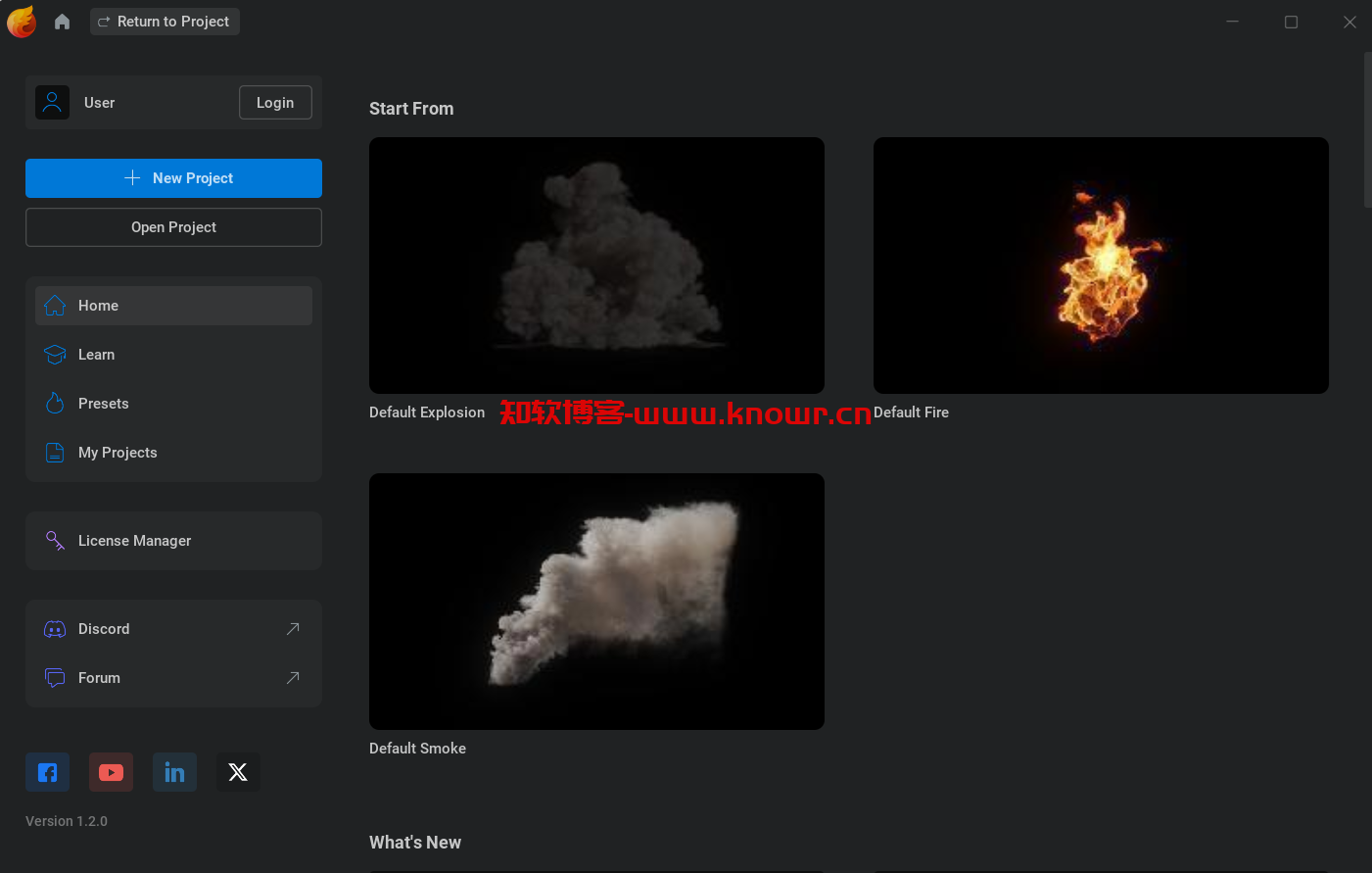Viewport: 1372px width, 873px height.
Task: Select the Default Smoke thumbnail
Action: coord(596,602)
